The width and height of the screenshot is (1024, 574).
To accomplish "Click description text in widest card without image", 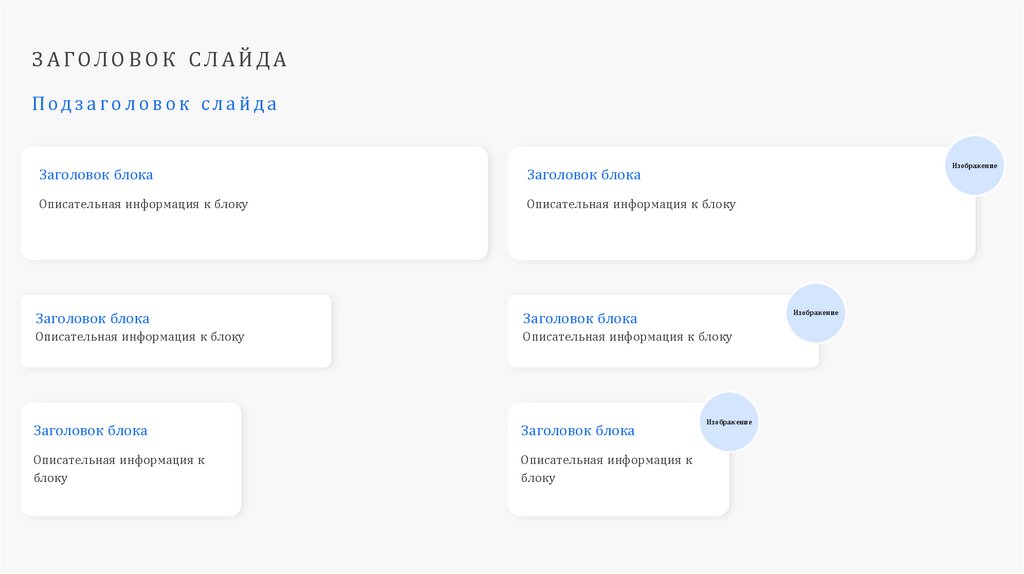I will click(x=143, y=204).
